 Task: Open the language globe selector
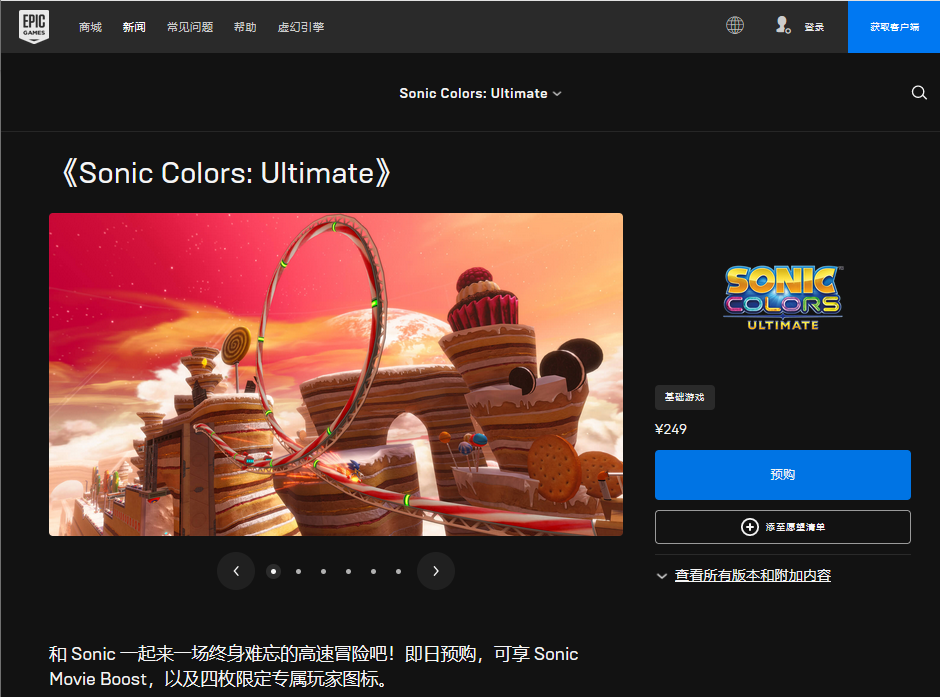[x=735, y=25]
